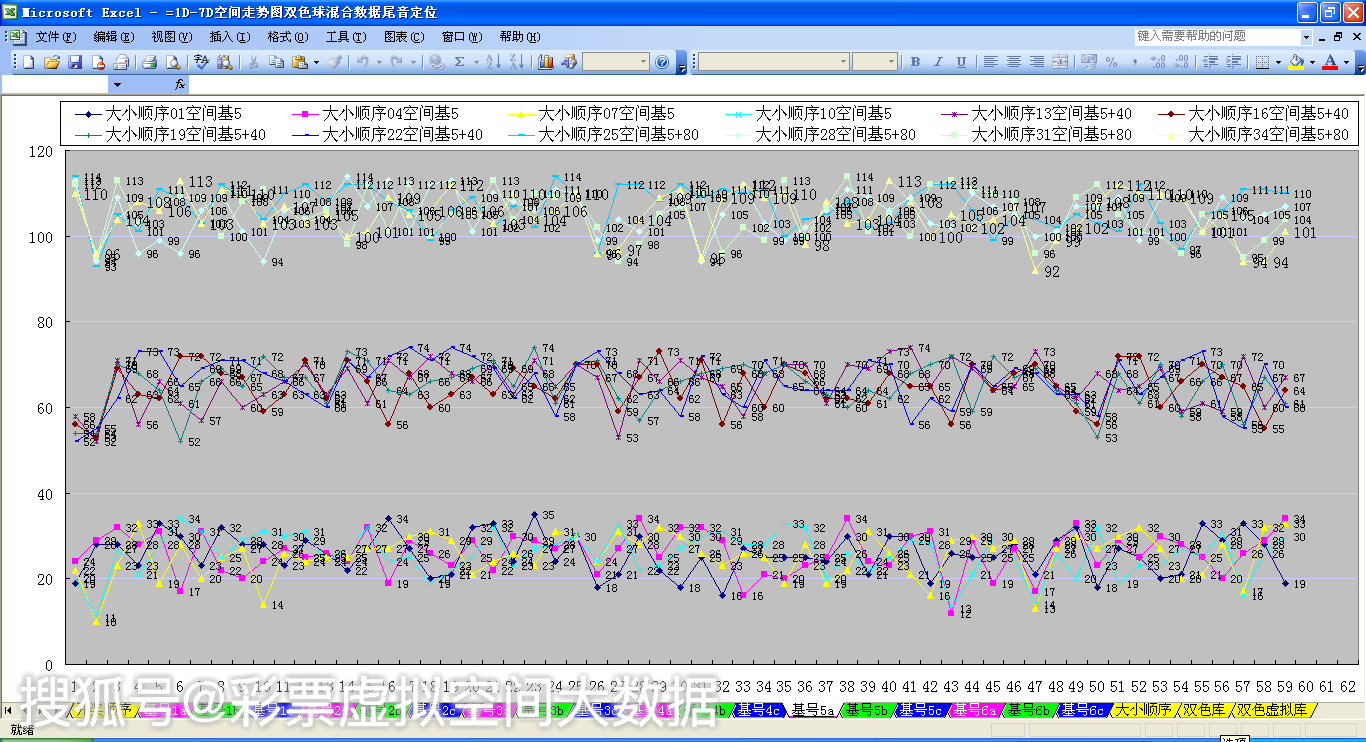1366x742 pixels.
Task: Increase decimal places
Action: 1158,61
